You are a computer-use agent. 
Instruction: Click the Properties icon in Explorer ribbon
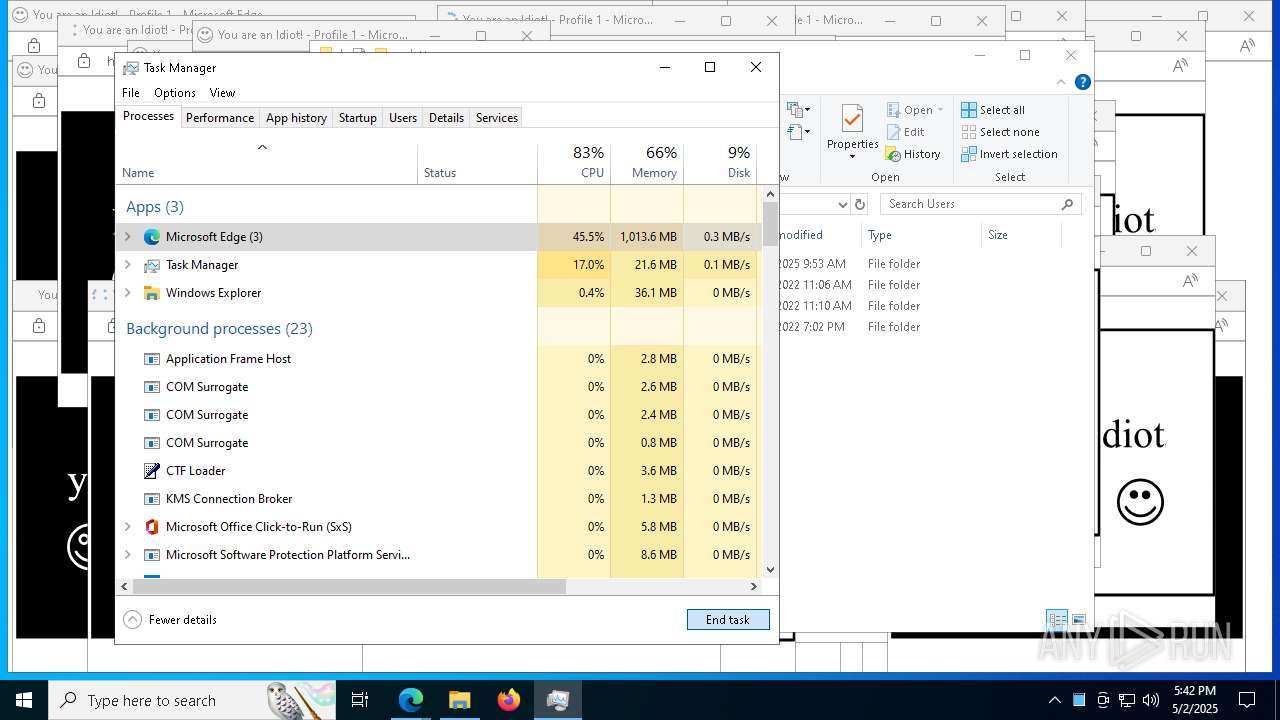[852, 119]
